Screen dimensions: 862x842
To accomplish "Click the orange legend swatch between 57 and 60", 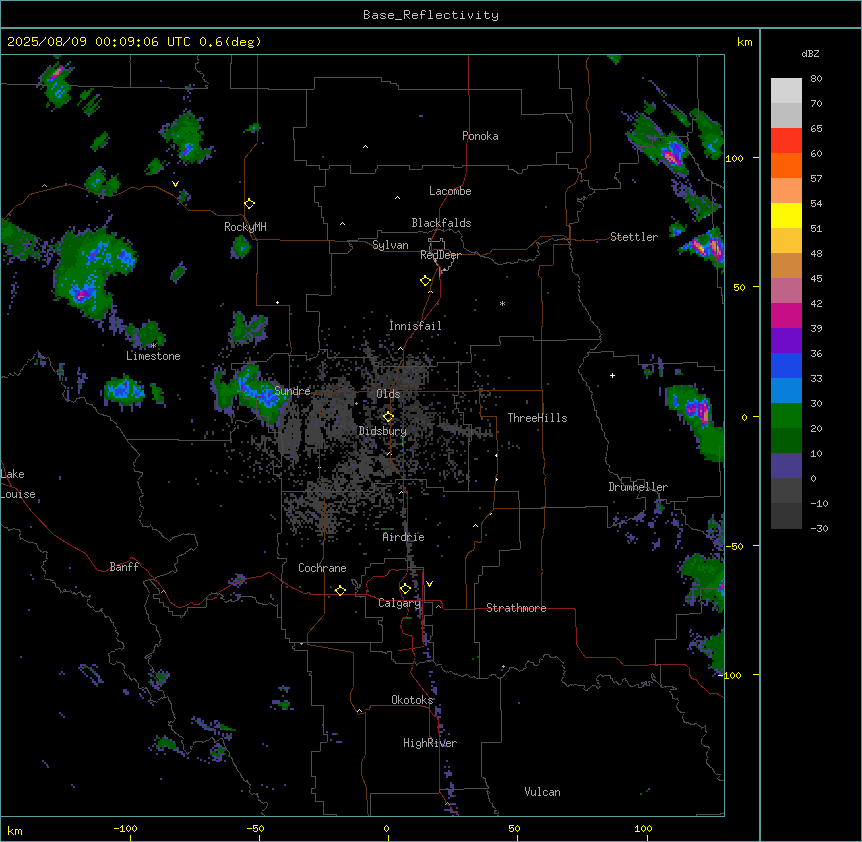I will [786, 165].
